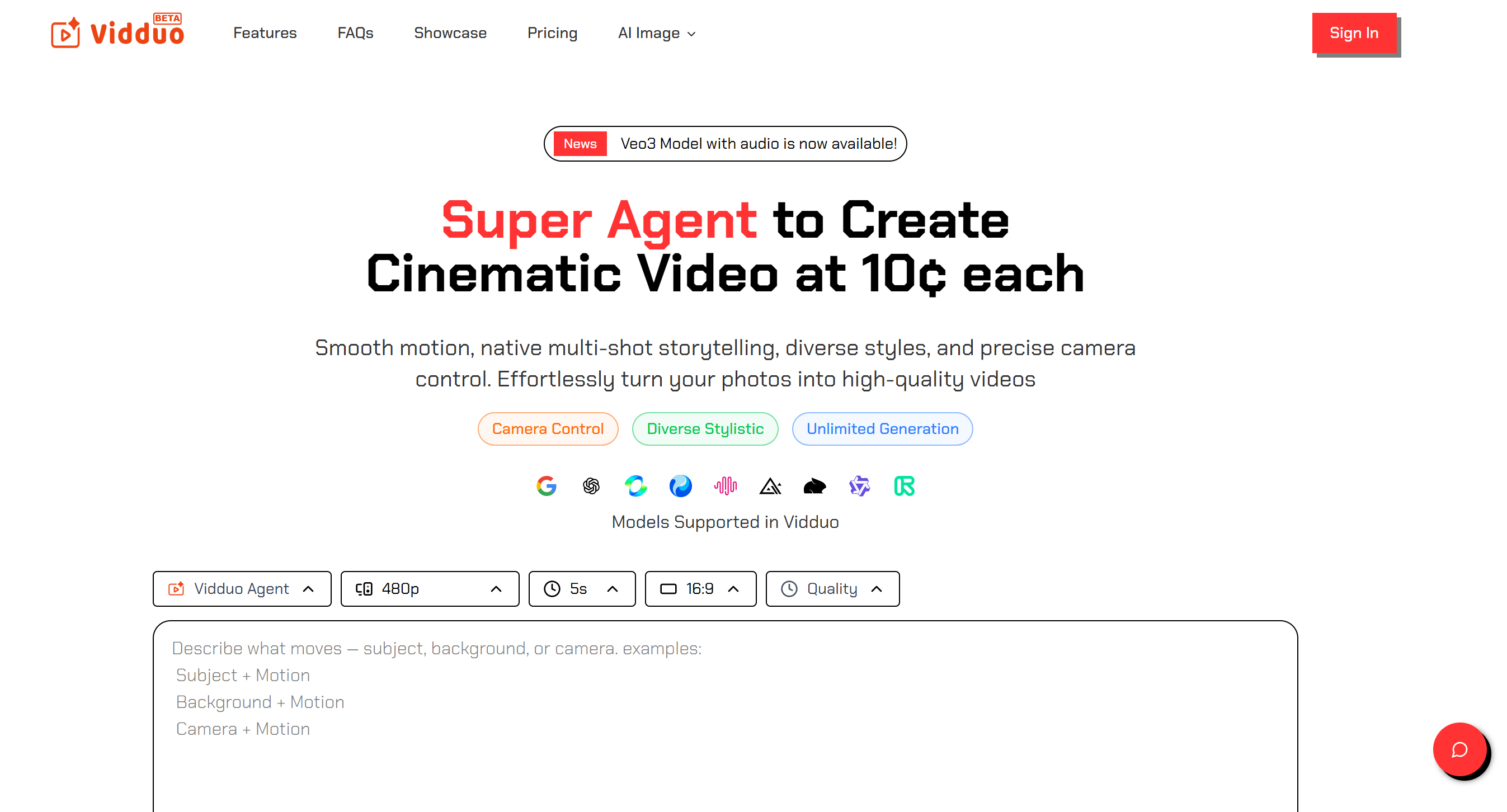This screenshot has height=812, width=1507.
Task: Select the Camera Control tag
Action: click(x=548, y=429)
